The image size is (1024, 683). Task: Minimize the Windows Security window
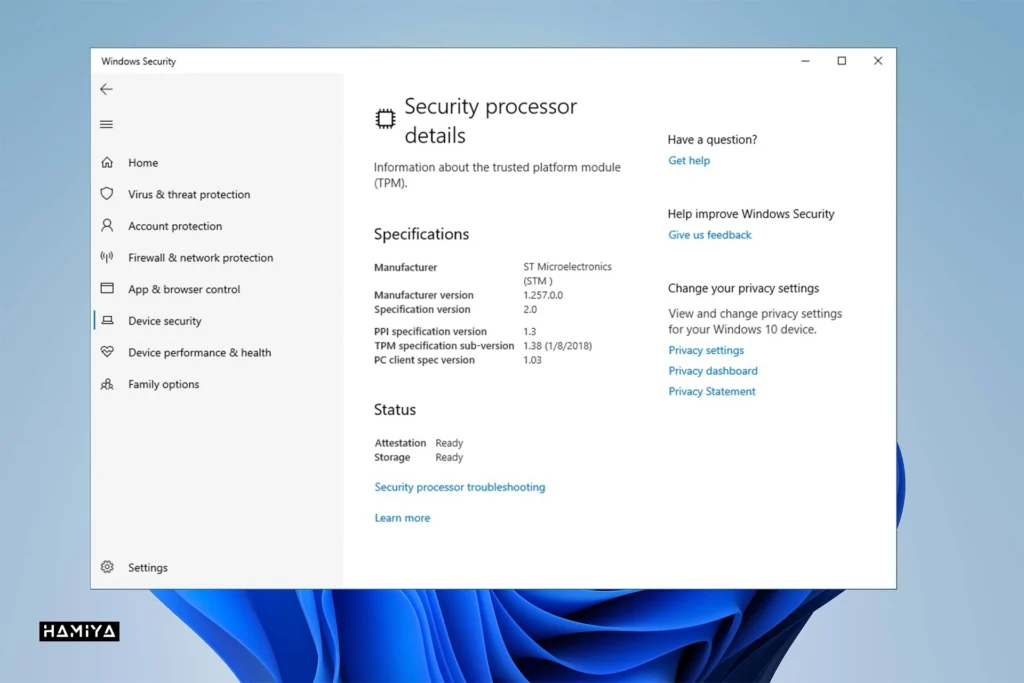tap(805, 61)
